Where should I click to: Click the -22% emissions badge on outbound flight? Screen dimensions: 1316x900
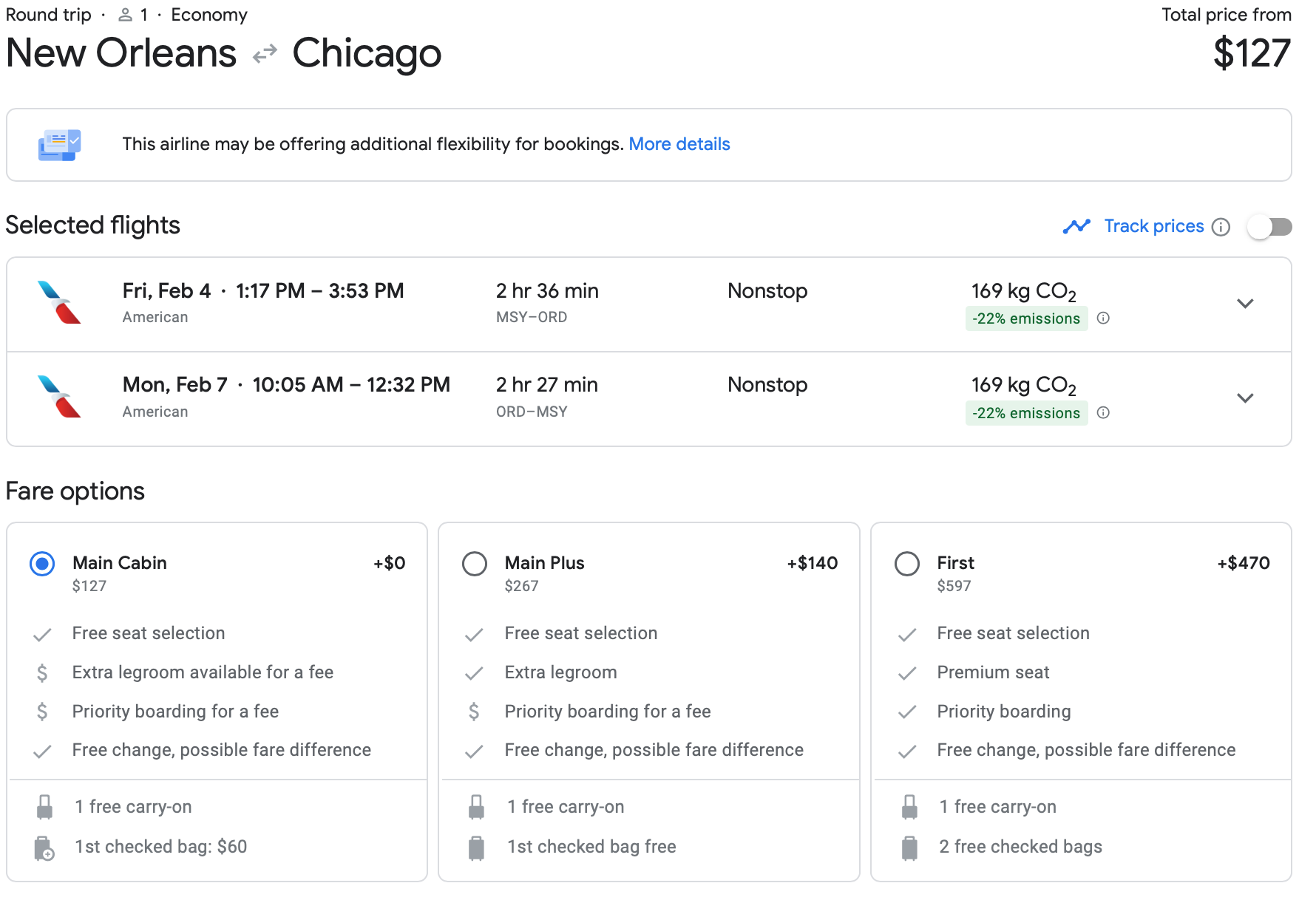pyautogui.click(x=1025, y=318)
